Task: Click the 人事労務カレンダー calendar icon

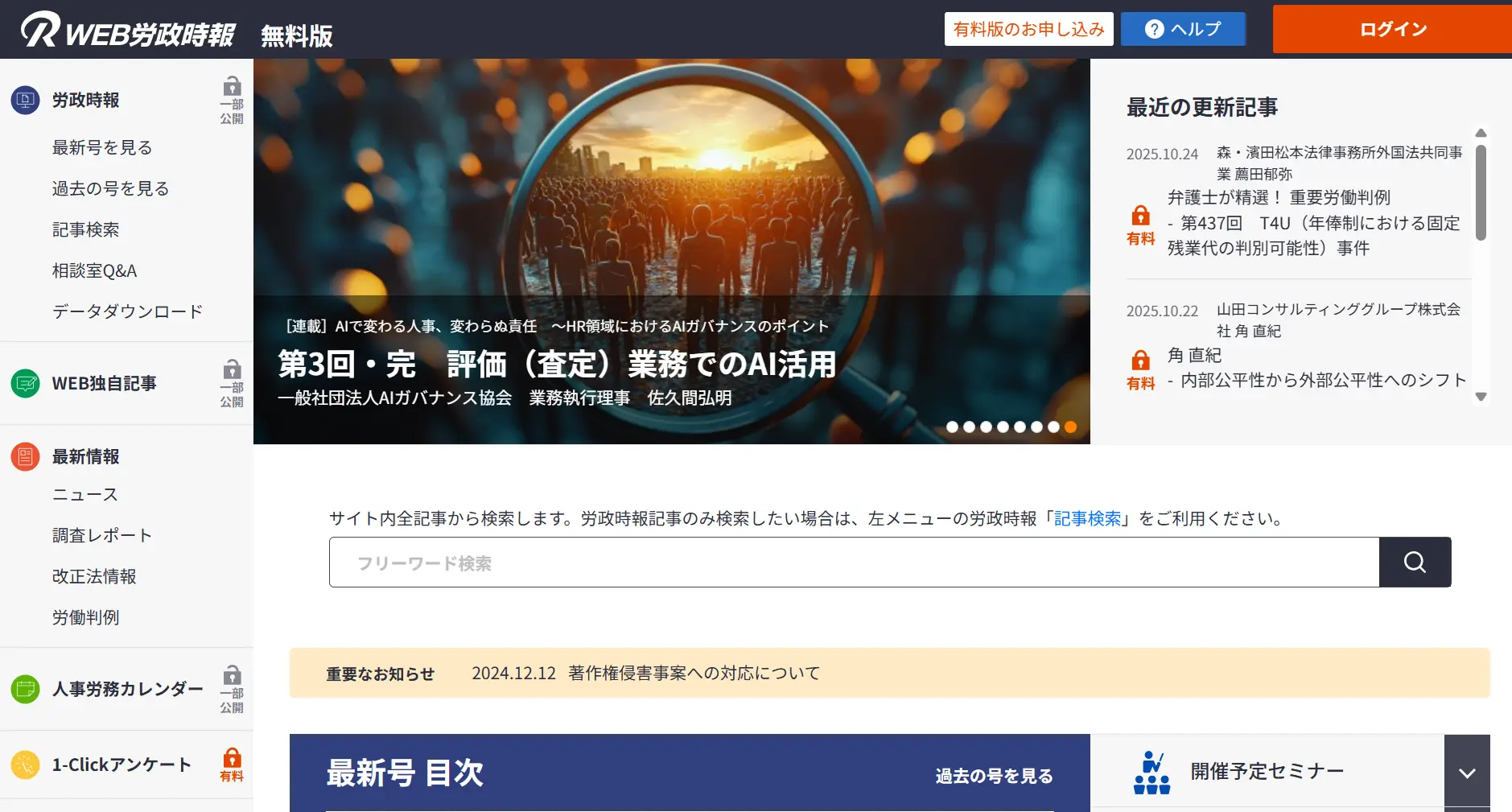Action: (x=26, y=689)
